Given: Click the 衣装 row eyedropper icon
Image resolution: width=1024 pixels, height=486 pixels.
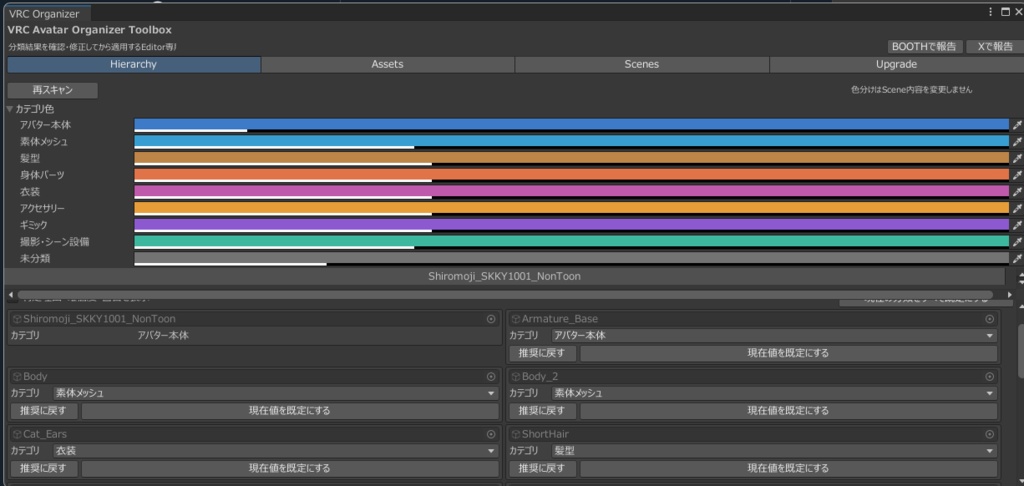Looking at the screenshot, I should coord(1017,191).
